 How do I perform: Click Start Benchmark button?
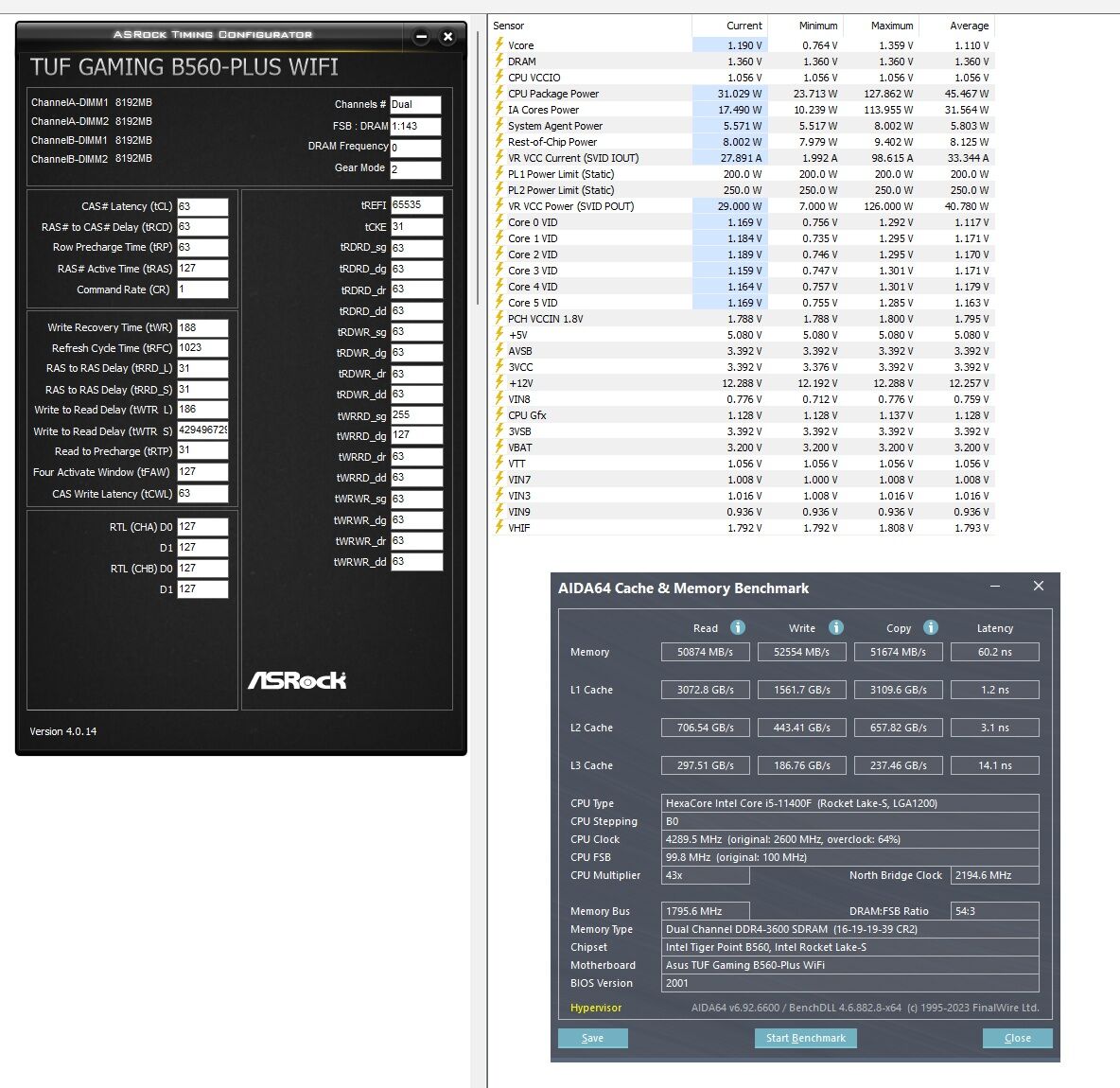806,1038
